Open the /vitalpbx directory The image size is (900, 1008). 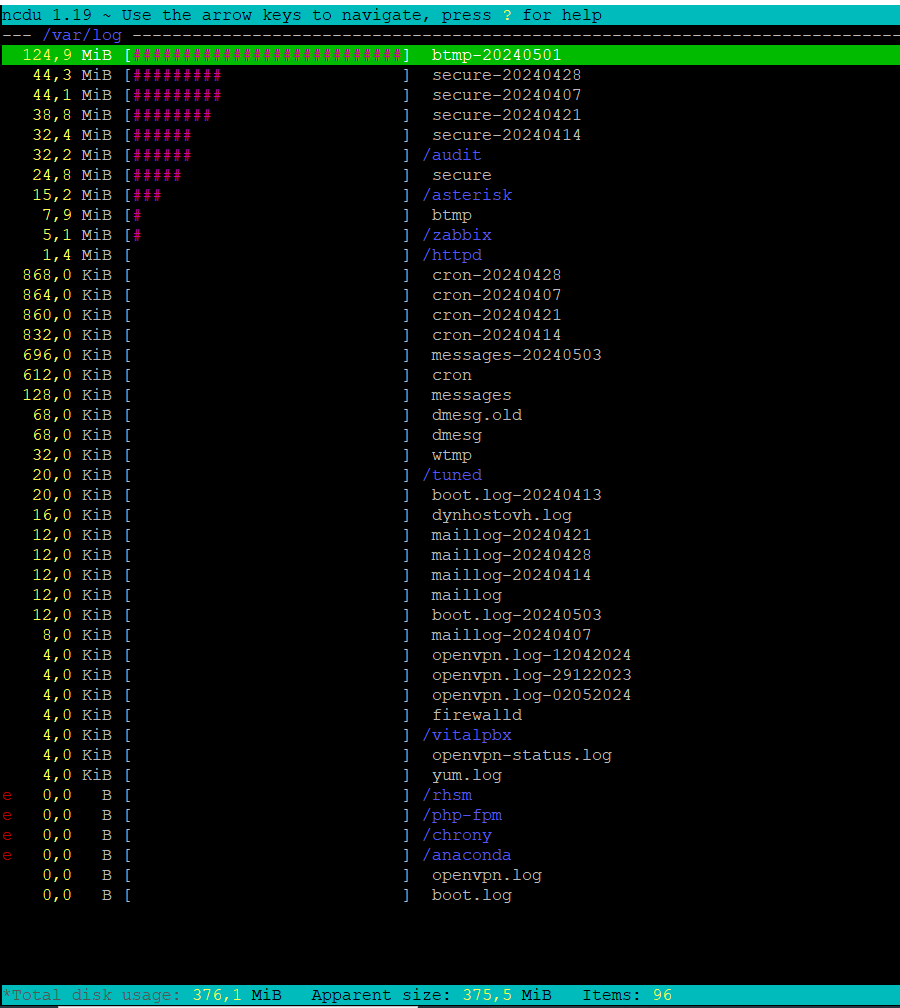(467, 735)
